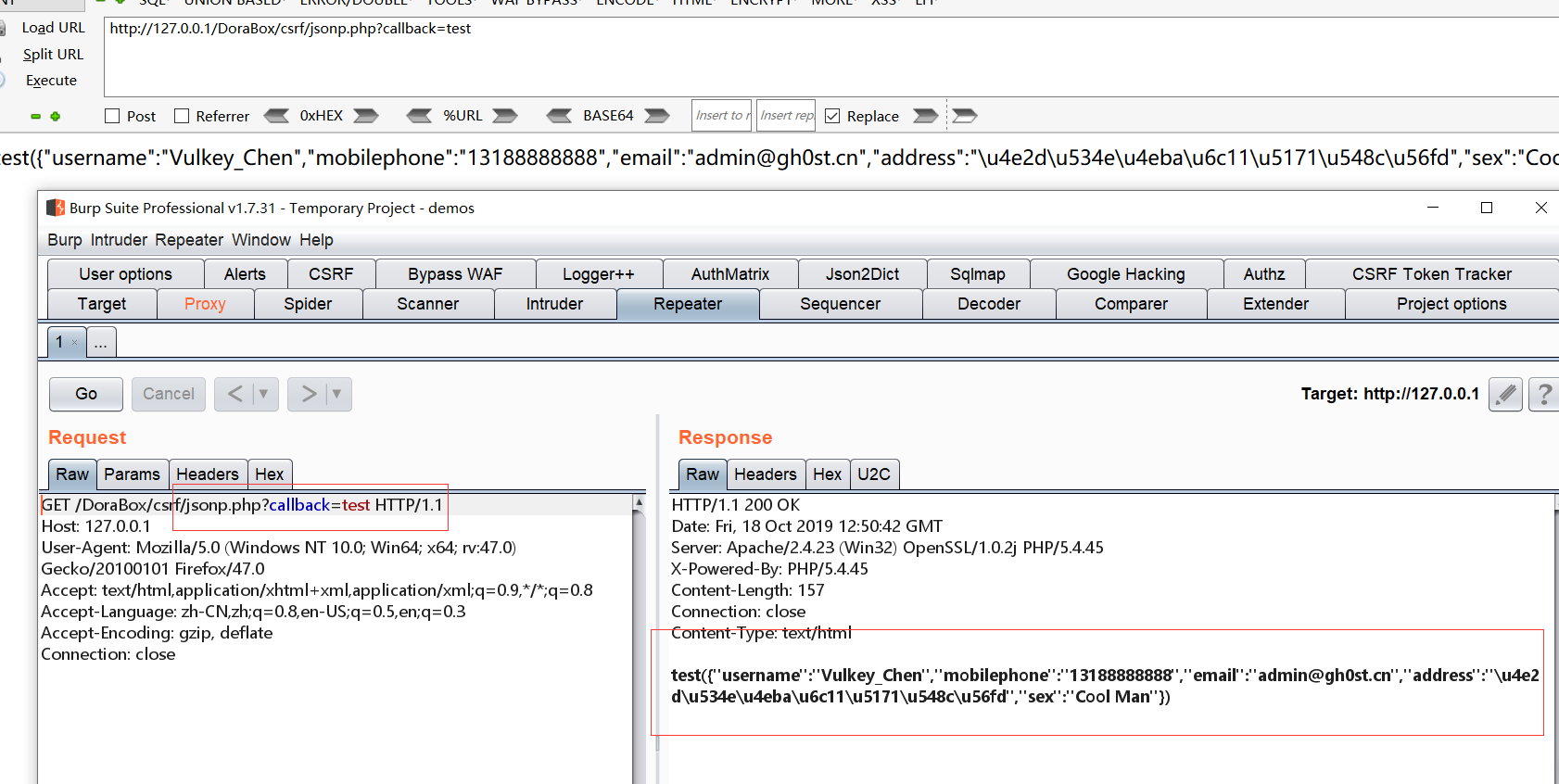Open the CSRF tab
Image resolution: width=1559 pixels, height=784 pixels.
(x=331, y=274)
